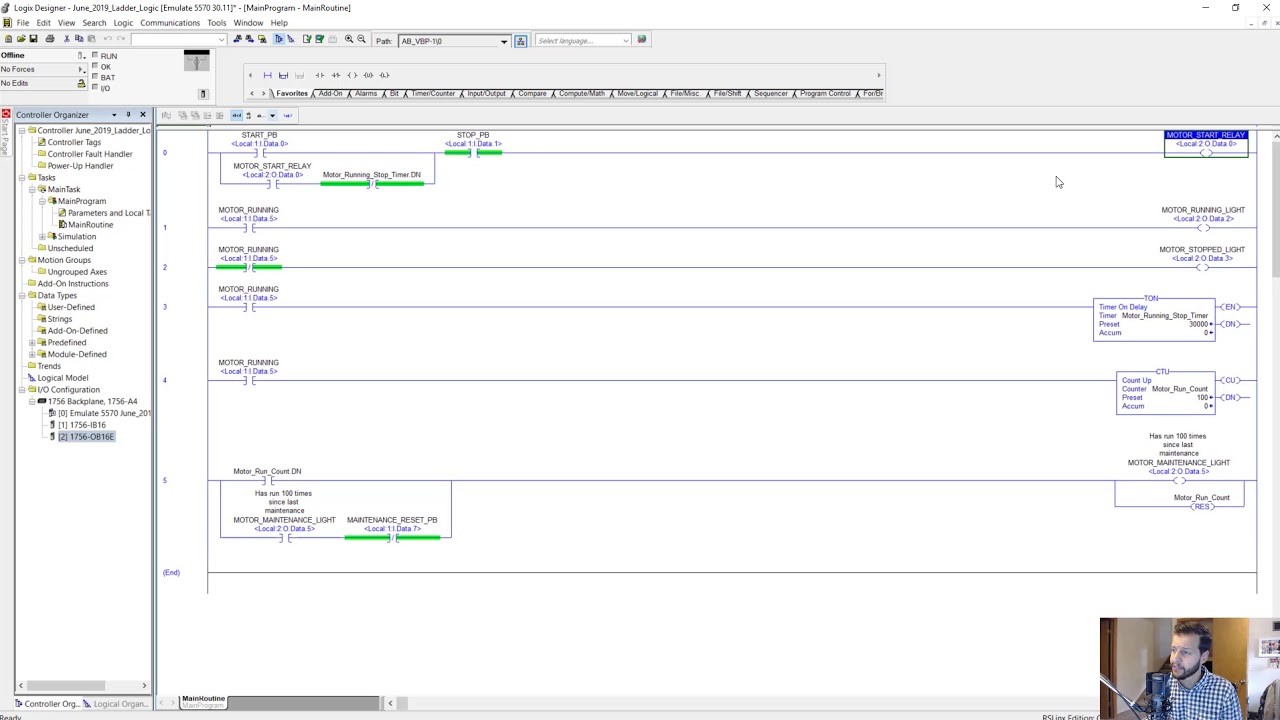Image resolution: width=1280 pixels, height=720 pixels.
Task: Select Controller Tags in the organizer
Action: pyautogui.click(x=73, y=142)
